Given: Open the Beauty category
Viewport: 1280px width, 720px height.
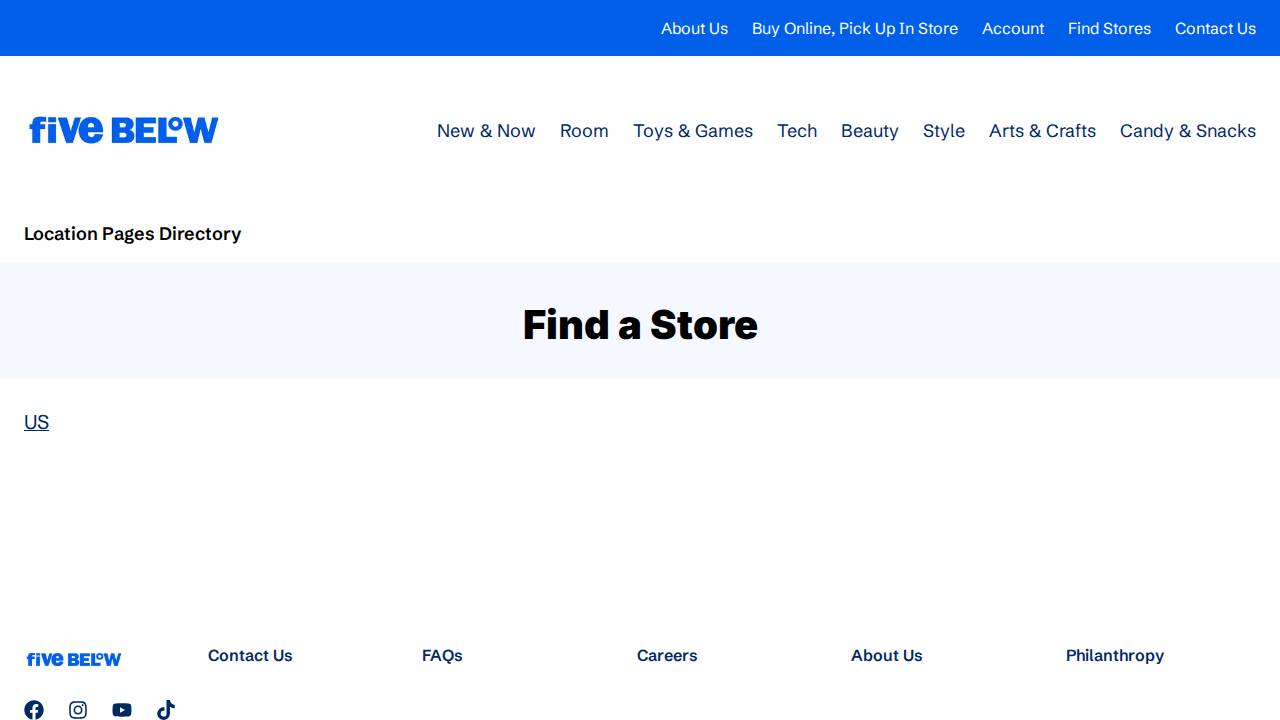Looking at the screenshot, I should [x=870, y=131].
